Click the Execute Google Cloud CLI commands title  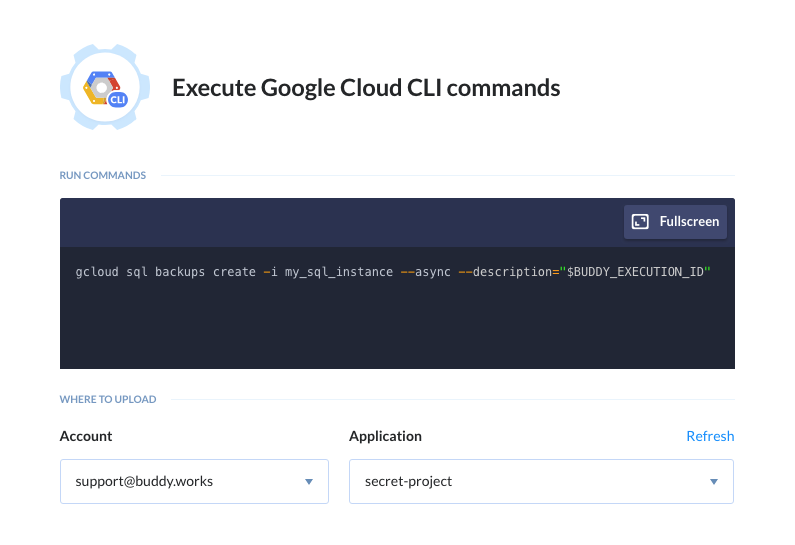point(366,88)
